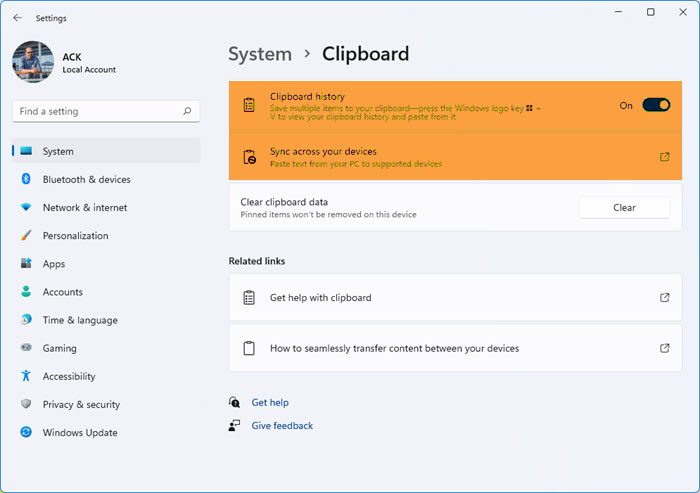Screen dimensions: 700x493
Task: Select the Apps icon in sidebar
Action: pos(26,264)
